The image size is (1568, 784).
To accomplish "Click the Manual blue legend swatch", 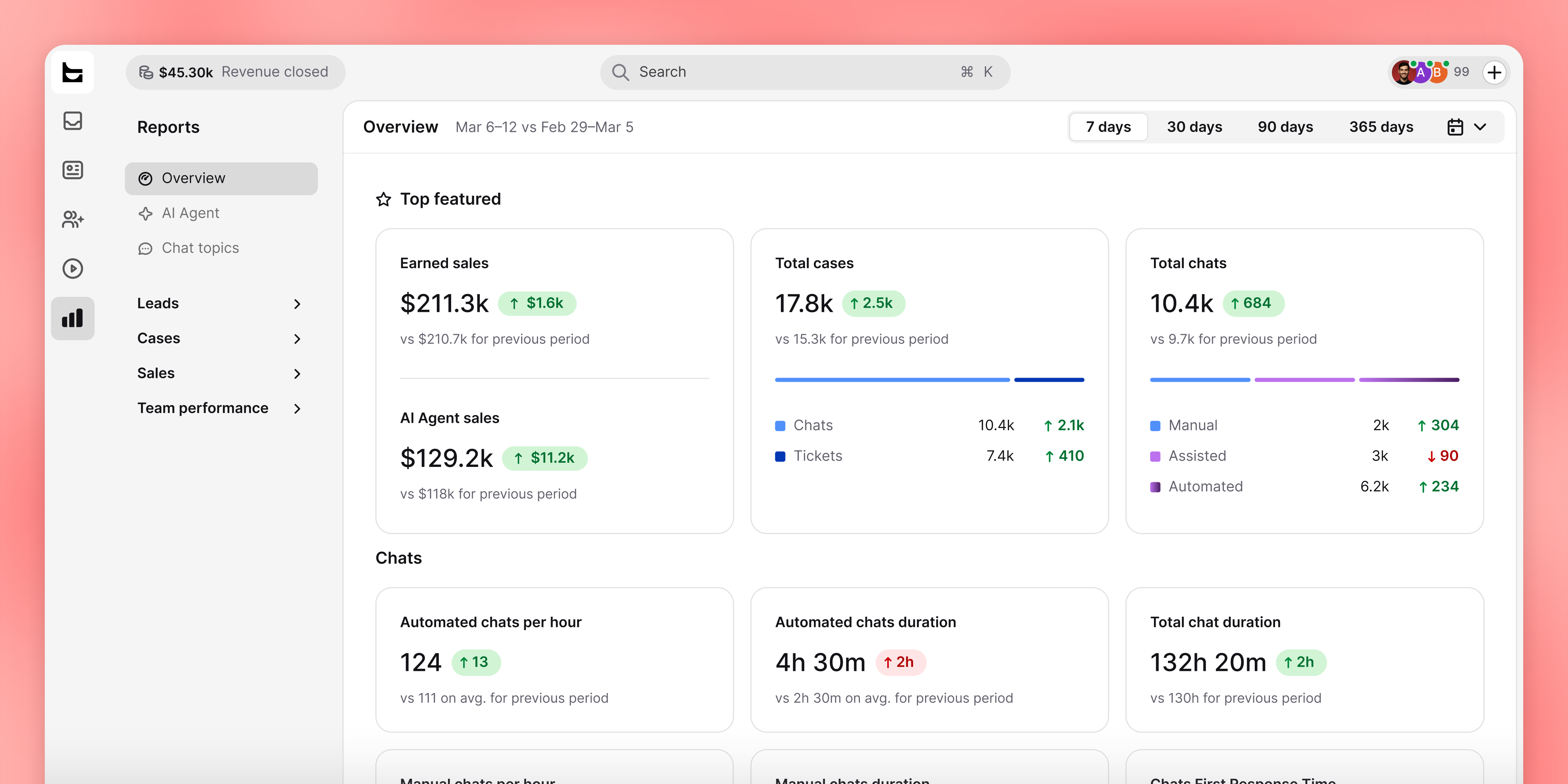I will pos(1155,426).
